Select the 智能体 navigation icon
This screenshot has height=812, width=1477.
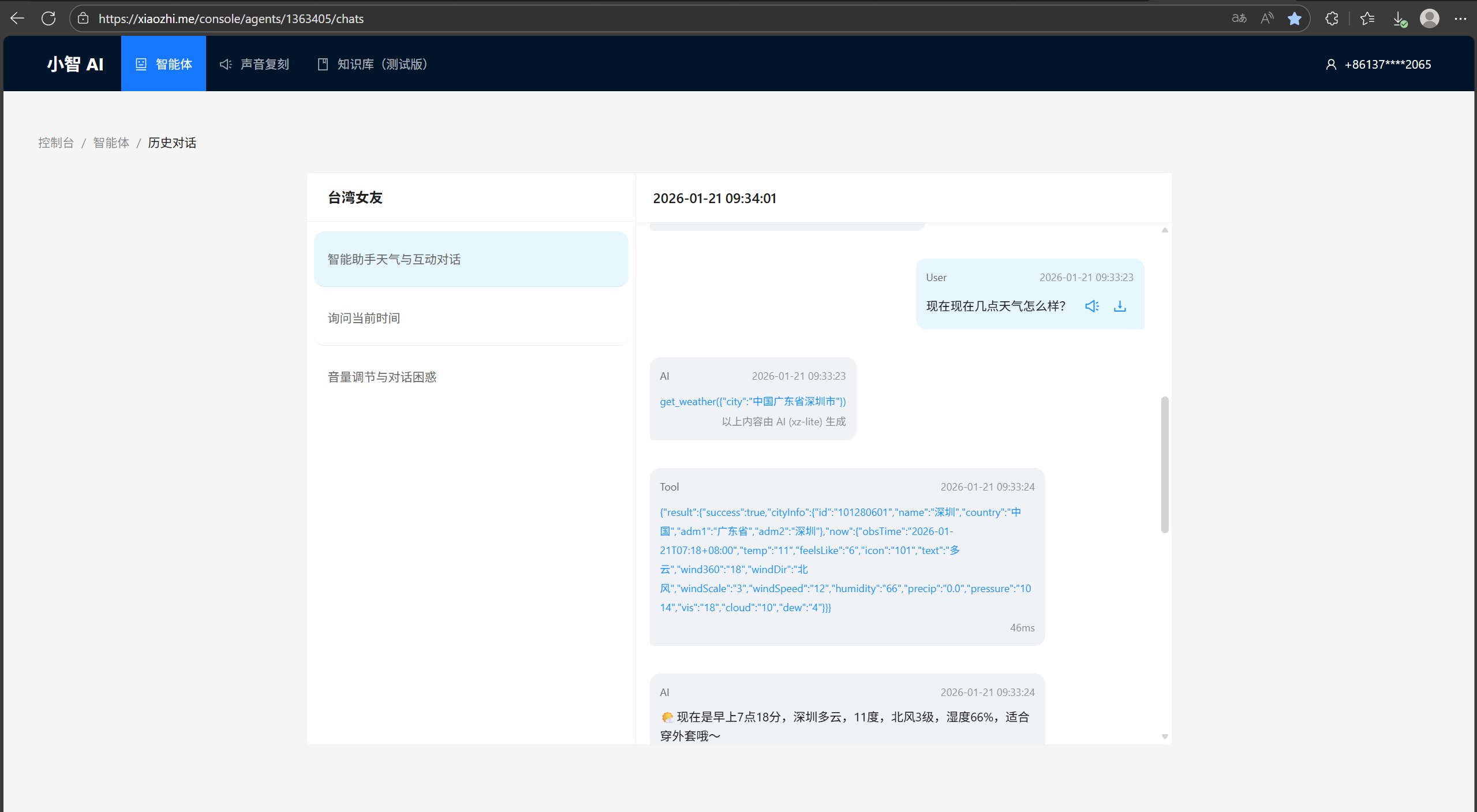[140, 63]
